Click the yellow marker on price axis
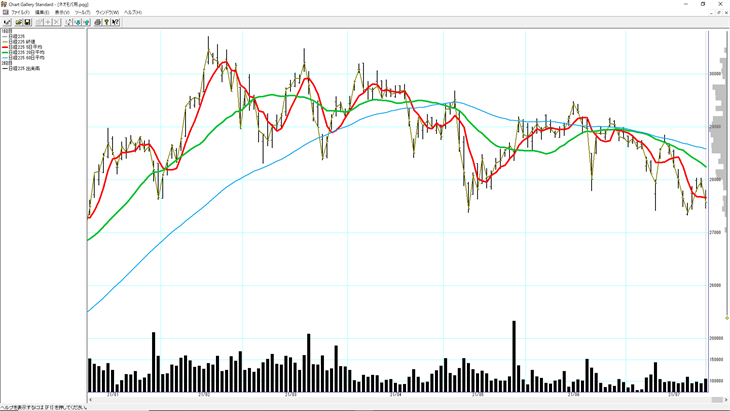The height and width of the screenshot is (411, 730). 727,318
